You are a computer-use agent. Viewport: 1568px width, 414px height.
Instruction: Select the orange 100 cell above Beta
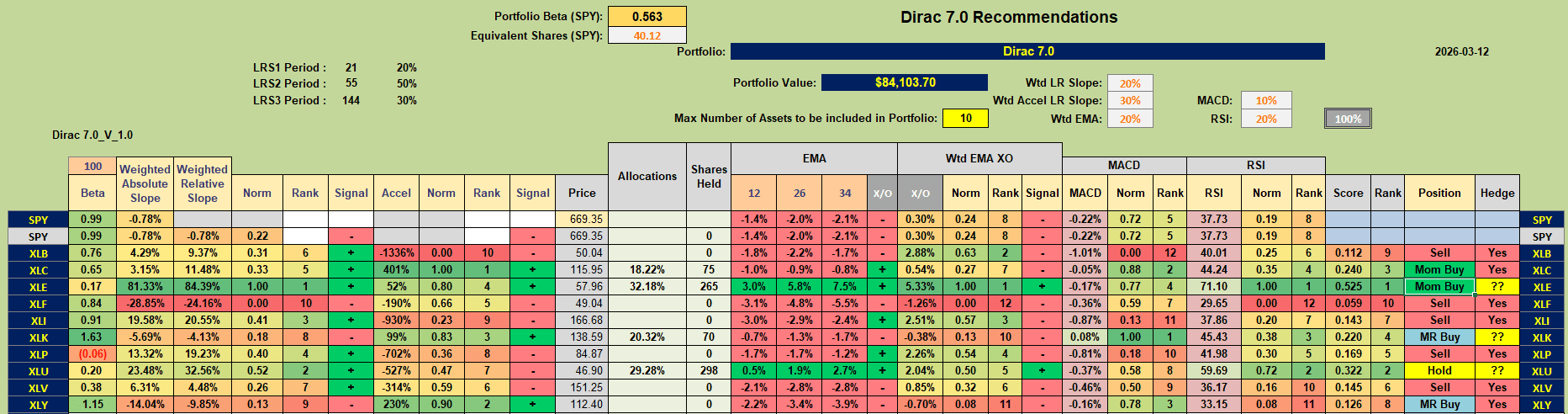click(x=92, y=167)
